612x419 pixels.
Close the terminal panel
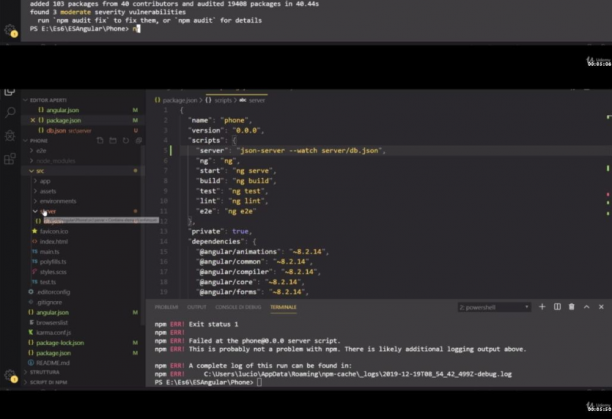pyautogui.click(x=601, y=307)
